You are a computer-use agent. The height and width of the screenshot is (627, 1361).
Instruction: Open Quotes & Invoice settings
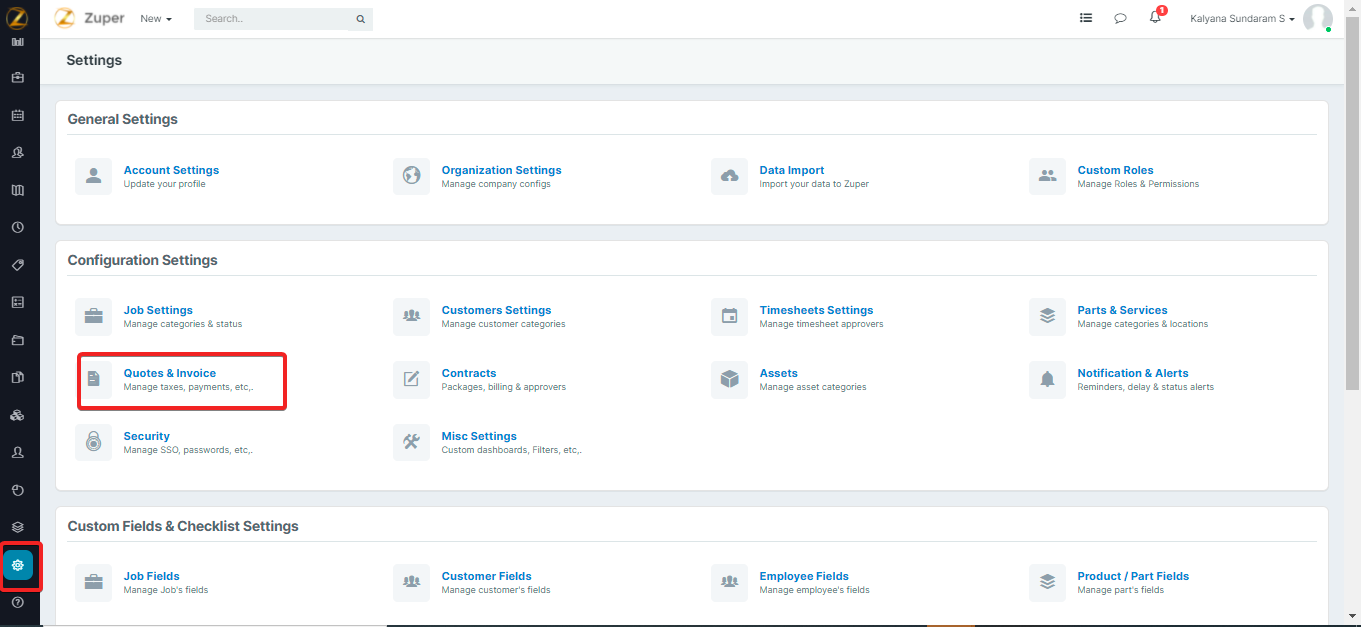coord(170,373)
